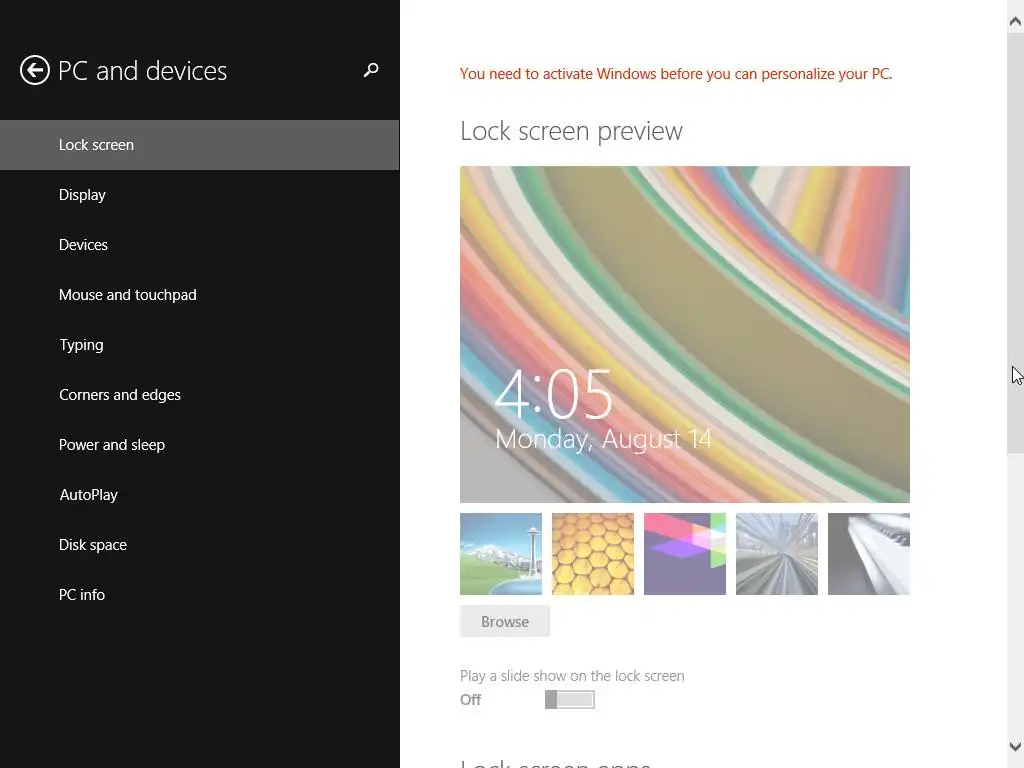Image resolution: width=1024 pixels, height=768 pixels.
Task: Go to Power and sleep
Action: click(112, 445)
